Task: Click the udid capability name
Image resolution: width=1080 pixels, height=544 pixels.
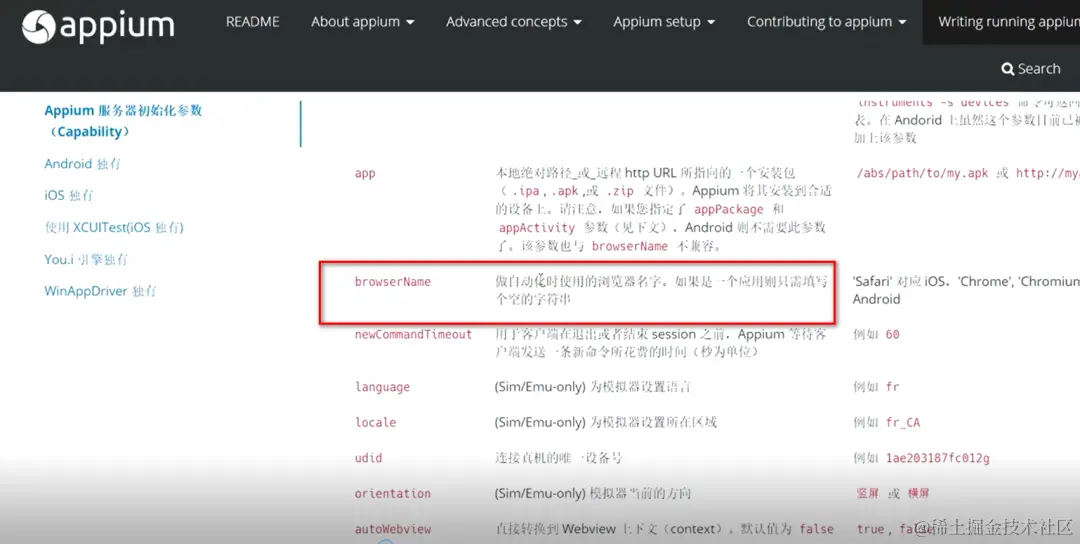Action: [368, 458]
